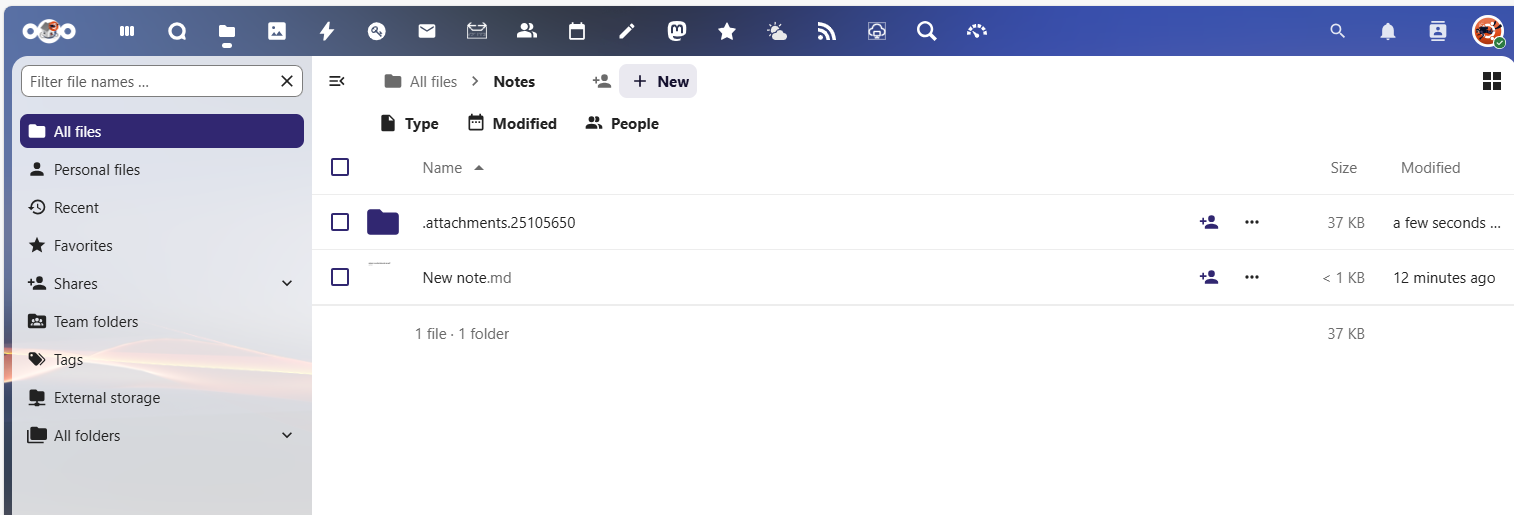Expand the All folders tree
The width and height of the screenshot is (1514, 515).
[x=287, y=436]
